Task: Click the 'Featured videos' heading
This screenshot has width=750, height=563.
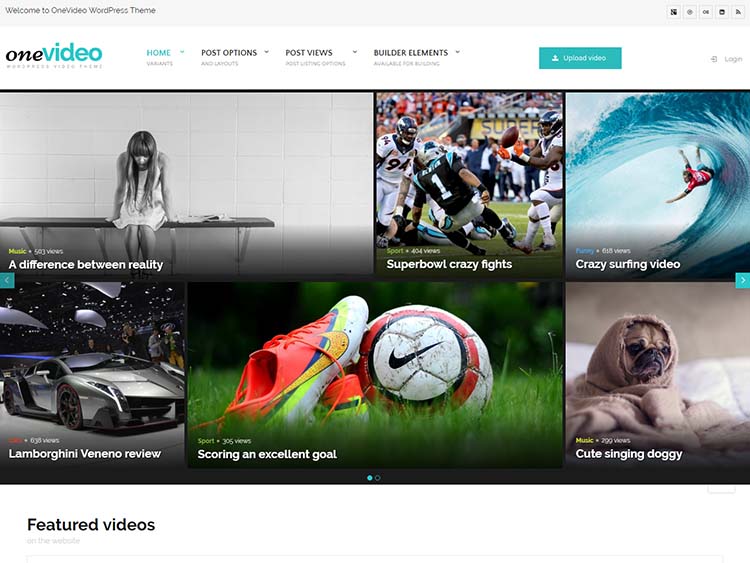Action: pyautogui.click(x=91, y=525)
